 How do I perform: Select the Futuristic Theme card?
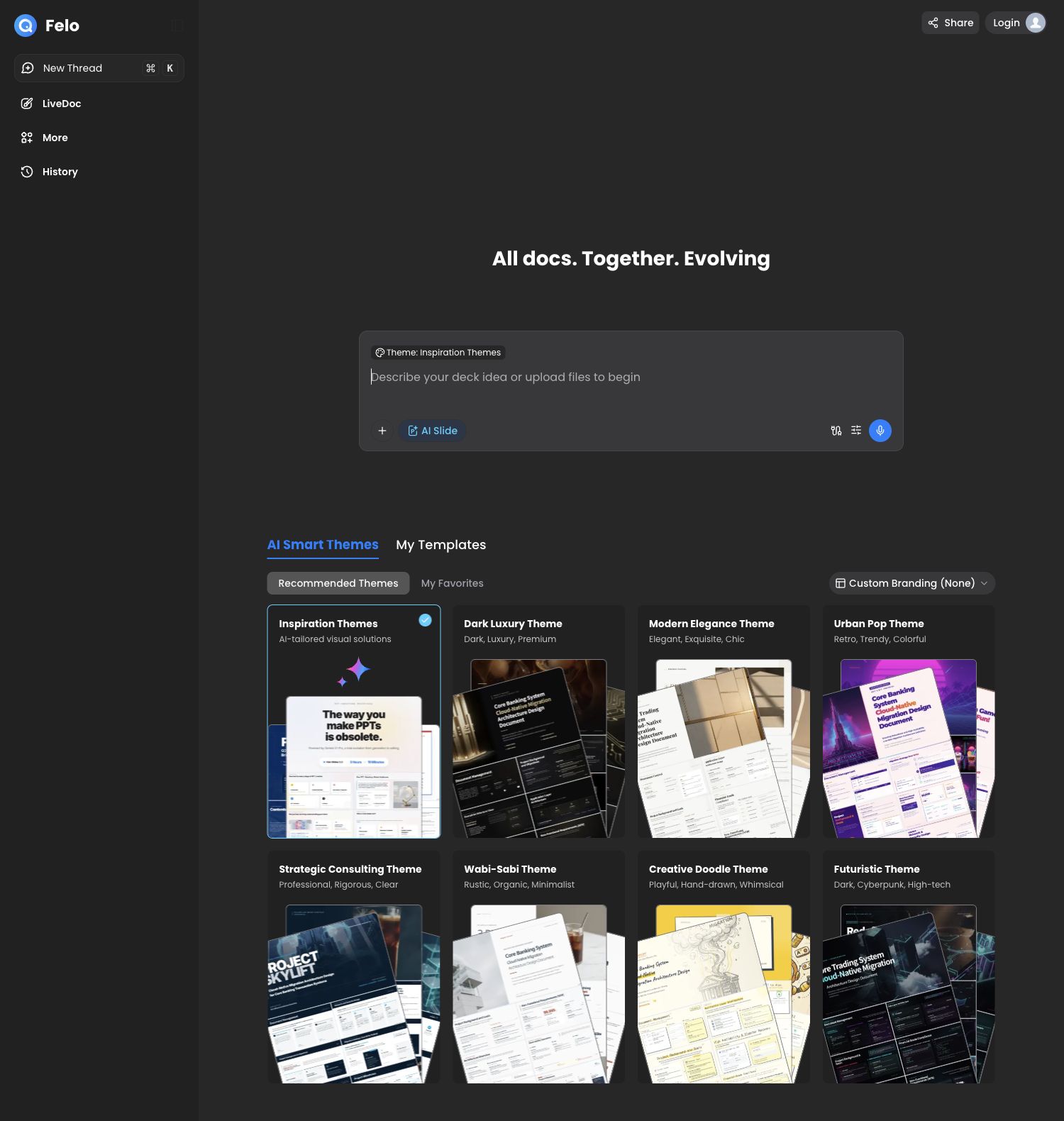point(909,967)
